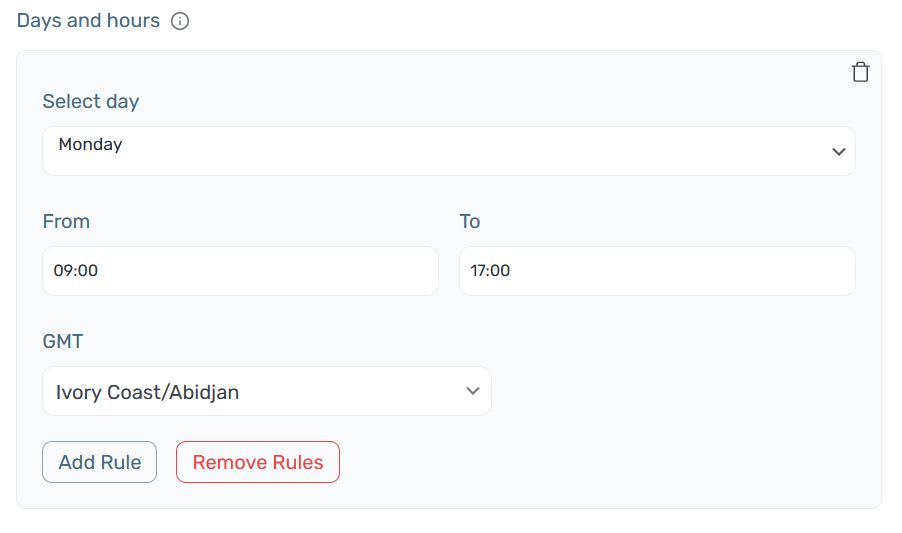Screen dimensions: 902x533
Task: Click the chevron on Ivory Coast/Abidjan selector
Action: click(473, 391)
